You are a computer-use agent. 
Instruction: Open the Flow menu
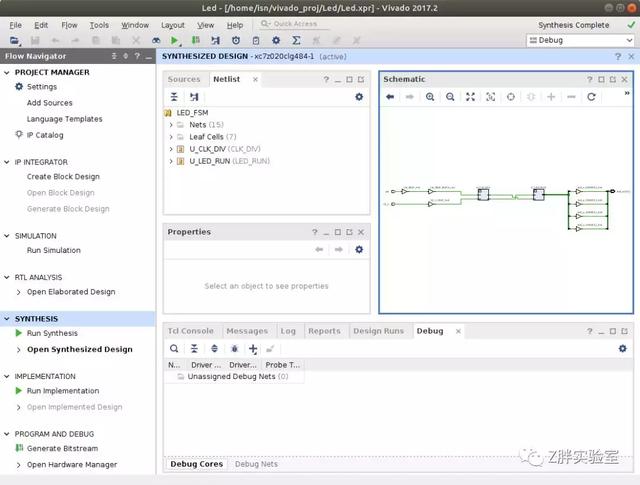pyautogui.click(x=69, y=25)
